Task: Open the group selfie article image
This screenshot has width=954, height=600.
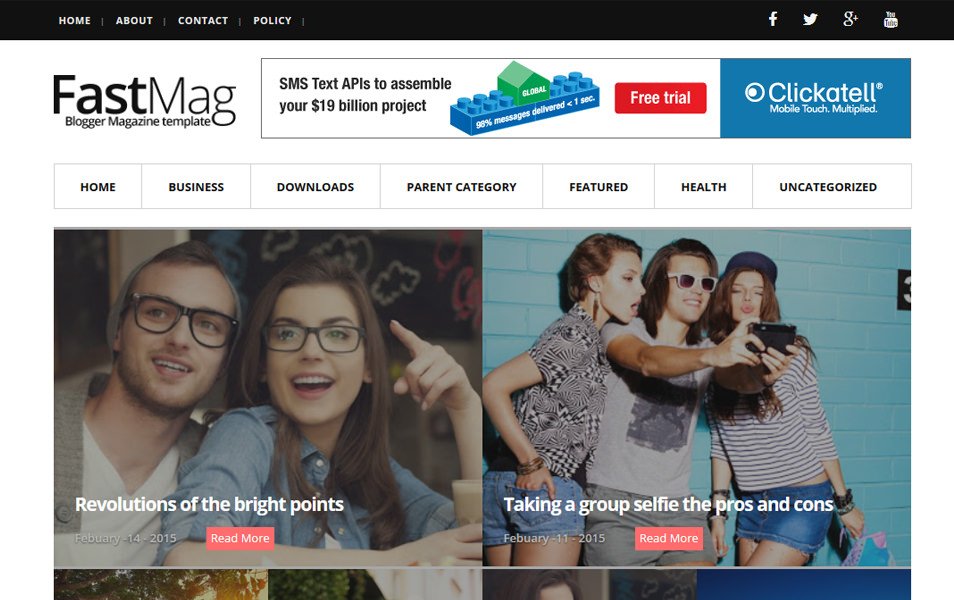Action: (x=697, y=398)
